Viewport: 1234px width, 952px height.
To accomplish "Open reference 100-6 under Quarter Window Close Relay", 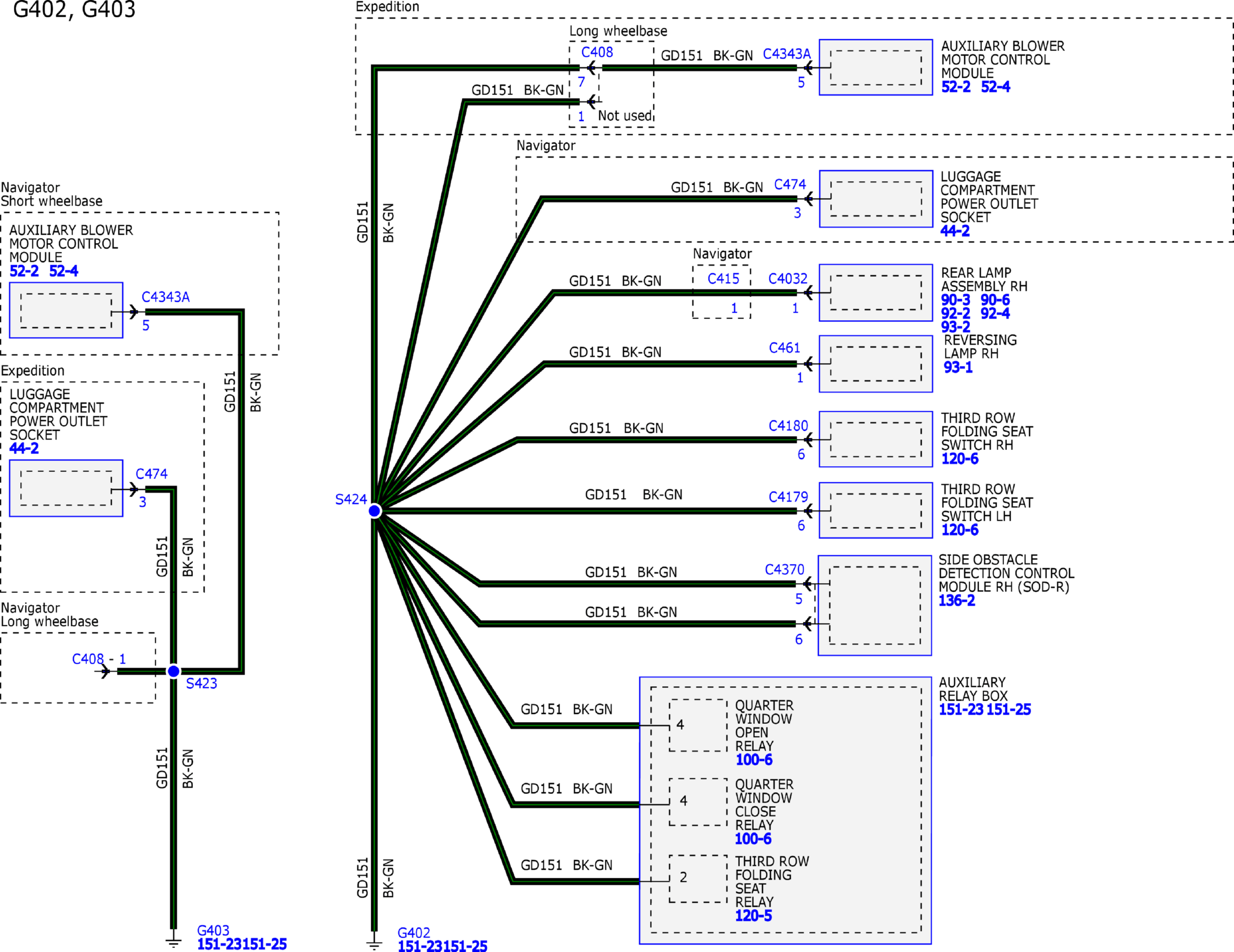I will (x=754, y=839).
